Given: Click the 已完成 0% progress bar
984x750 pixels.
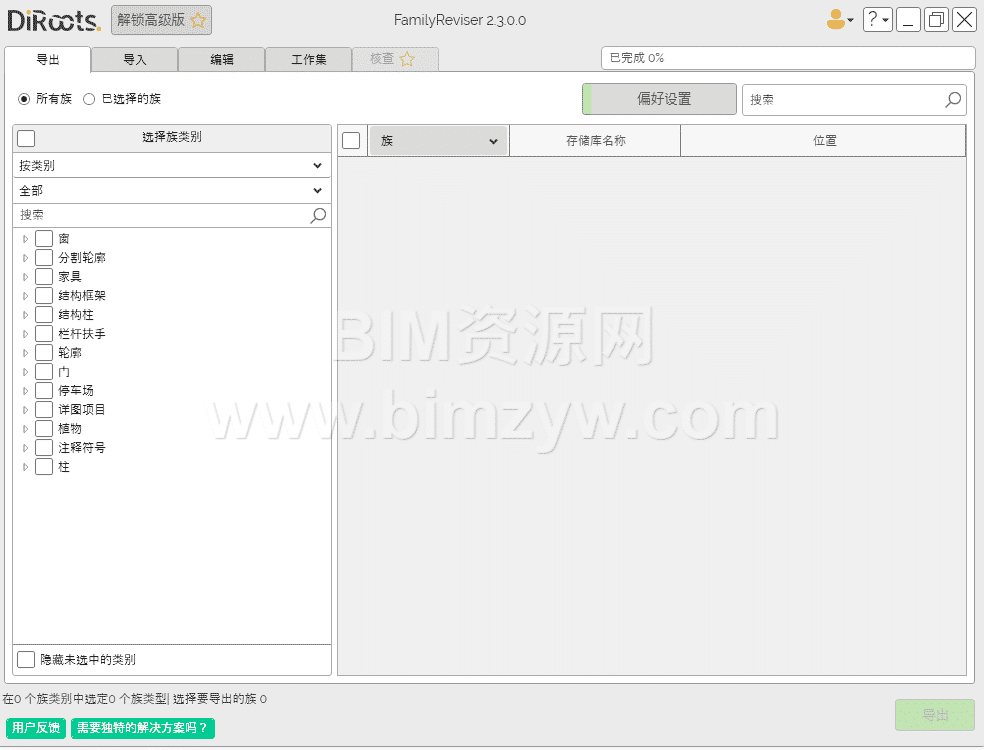Looking at the screenshot, I should pyautogui.click(x=787, y=58).
